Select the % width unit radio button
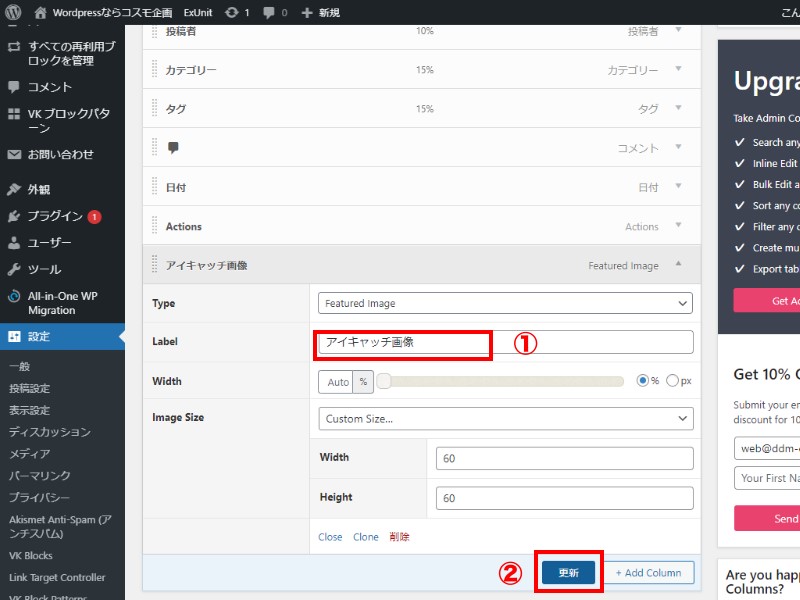 643,381
